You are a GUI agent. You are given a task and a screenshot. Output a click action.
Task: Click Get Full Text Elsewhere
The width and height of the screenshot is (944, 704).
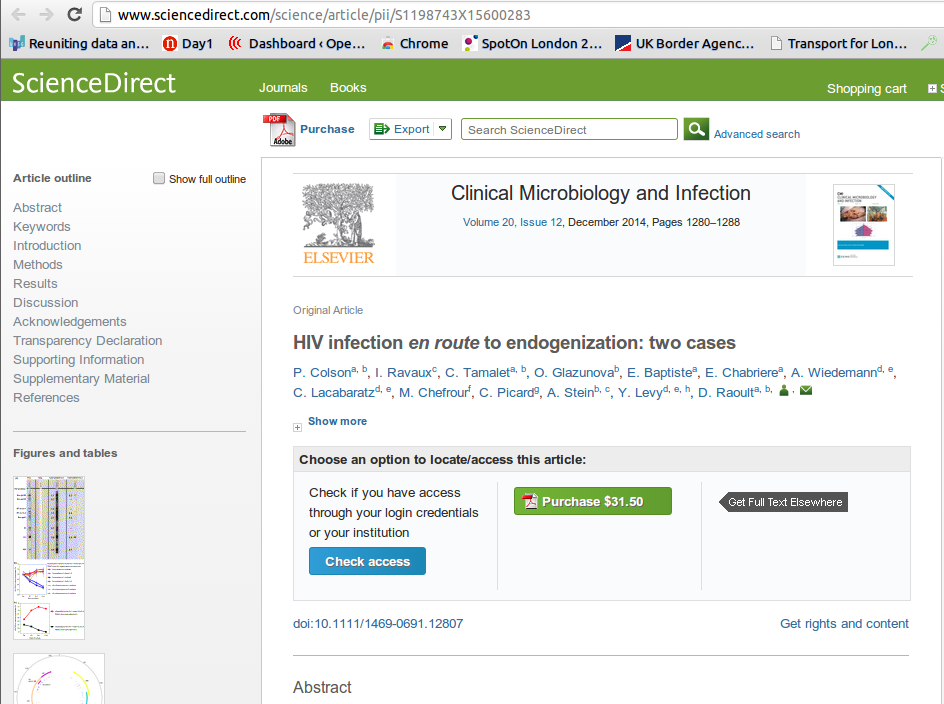[784, 502]
